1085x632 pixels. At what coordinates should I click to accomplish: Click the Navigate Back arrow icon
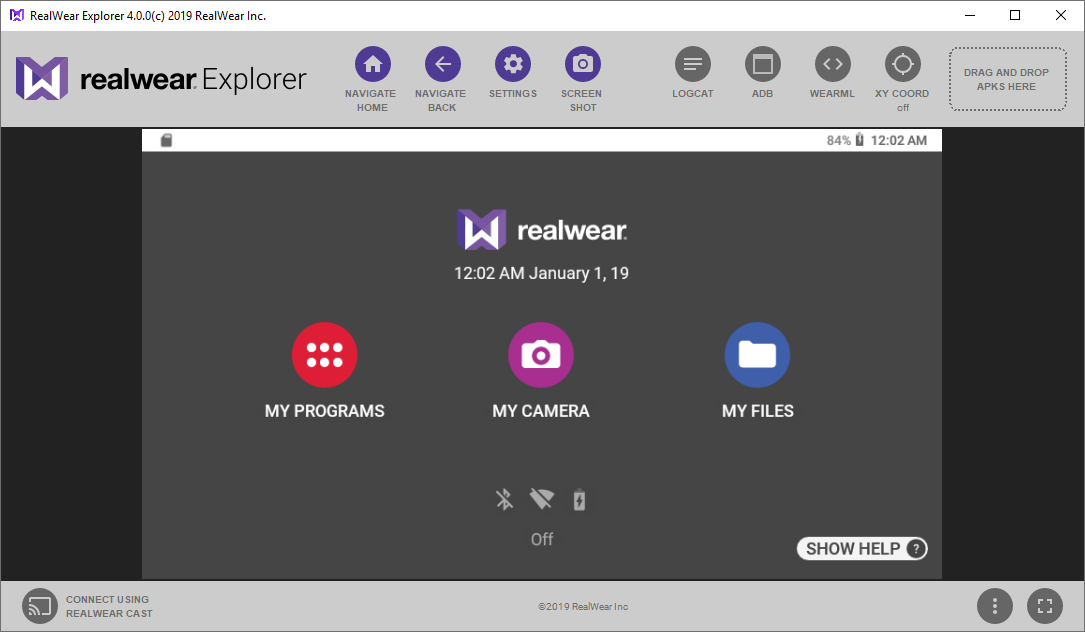coord(441,62)
